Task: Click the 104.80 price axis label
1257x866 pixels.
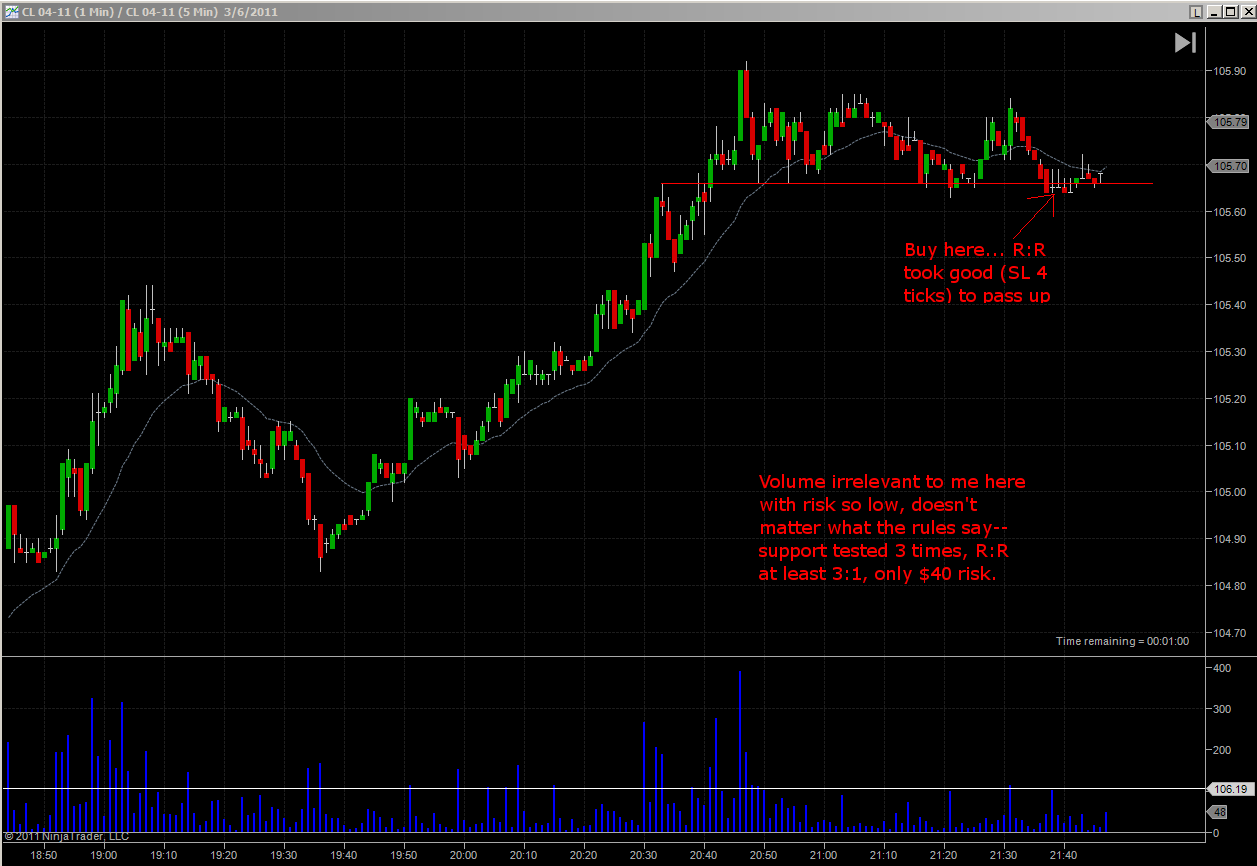Action: (x=1231, y=586)
